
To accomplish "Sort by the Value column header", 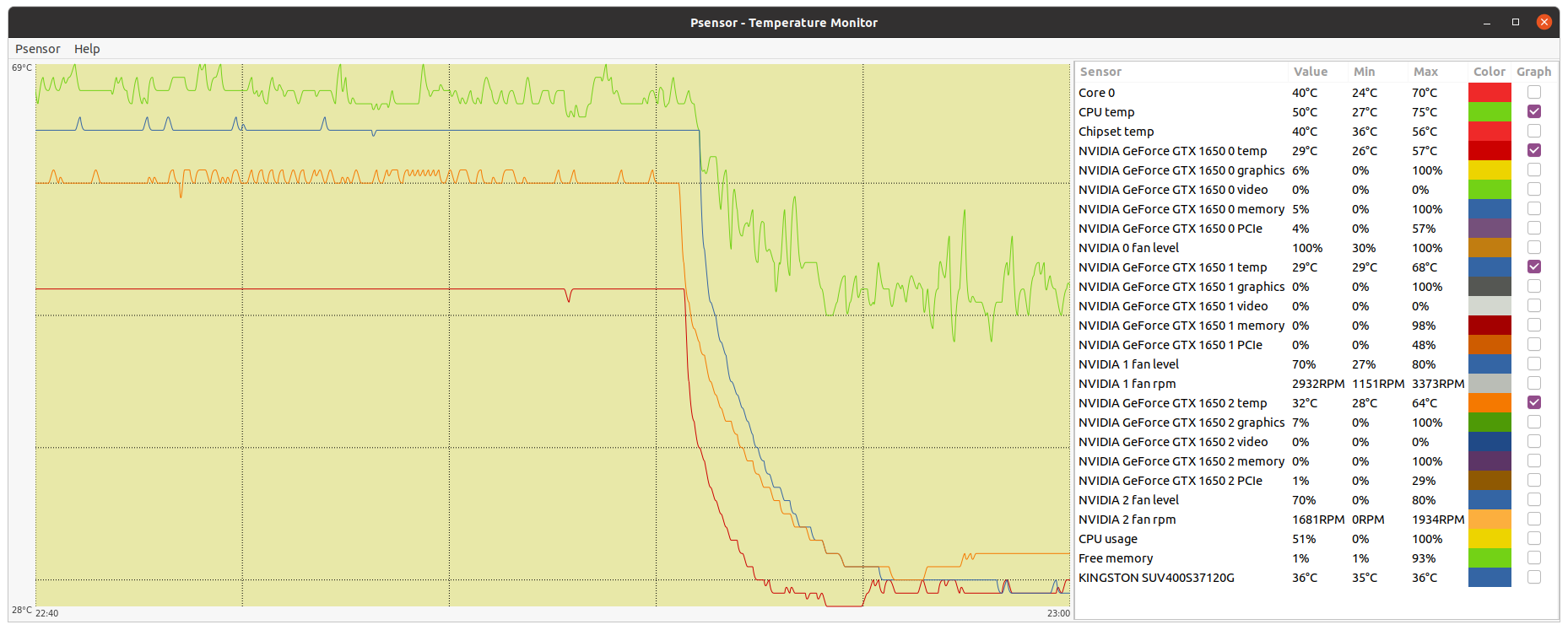I will tap(1310, 72).
